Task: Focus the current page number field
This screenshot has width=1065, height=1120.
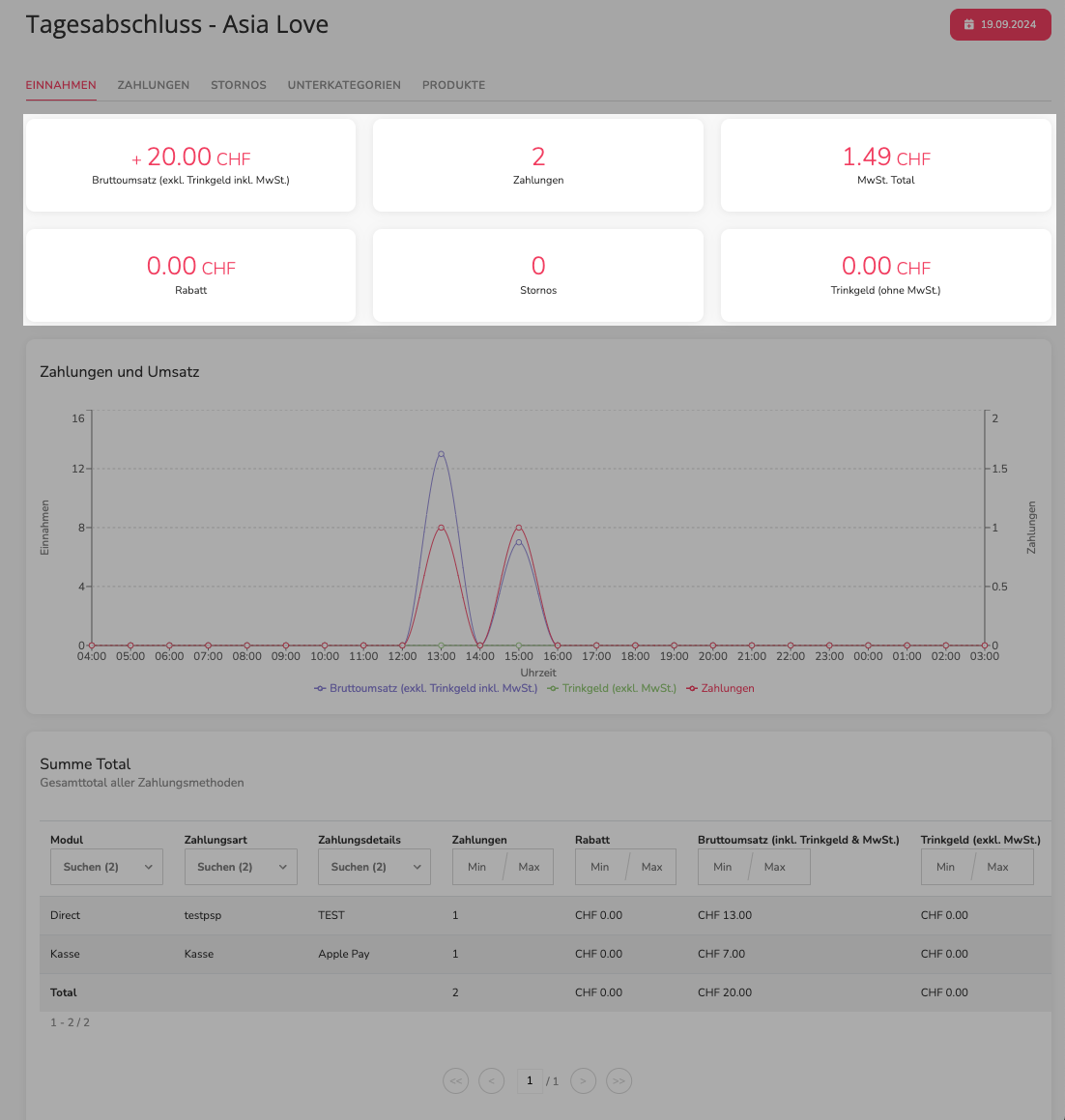Action: pos(530,1080)
